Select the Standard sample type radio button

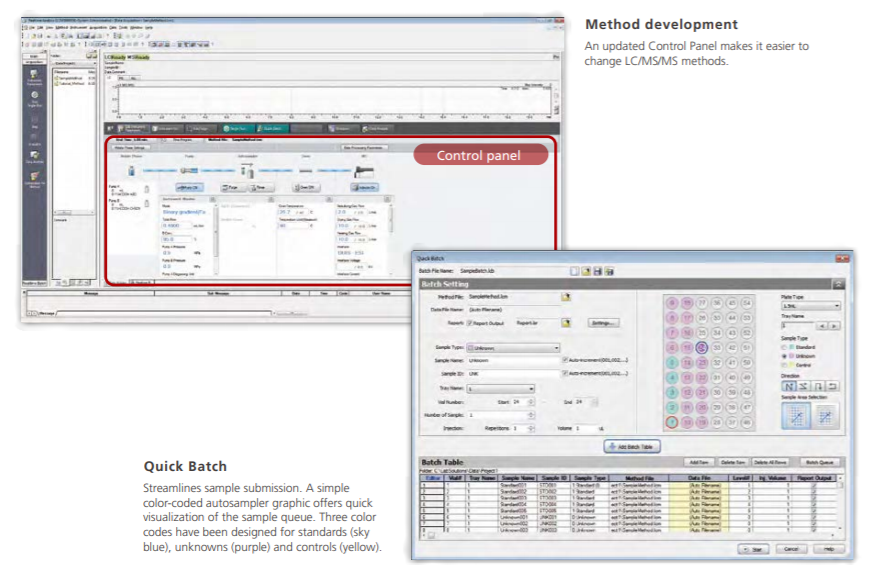784,348
